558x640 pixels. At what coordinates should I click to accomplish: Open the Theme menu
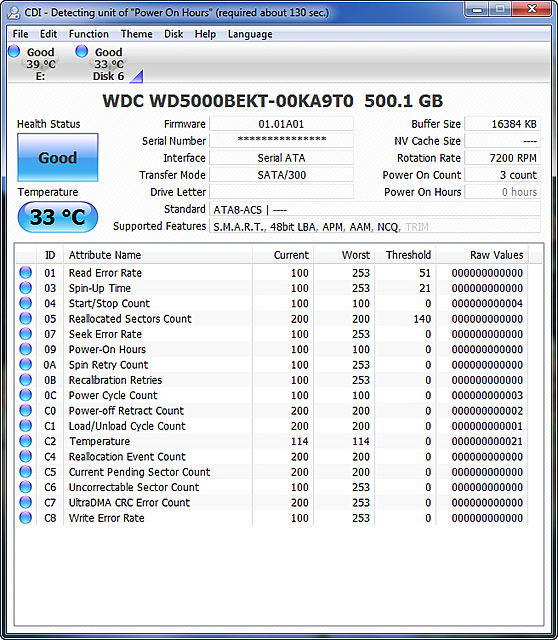136,34
